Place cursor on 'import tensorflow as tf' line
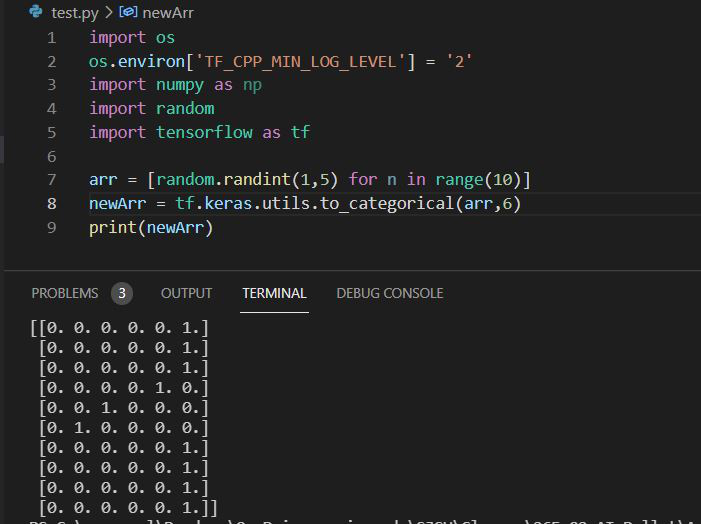Image resolution: width=701 pixels, height=524 pixels. click(199, 132)
